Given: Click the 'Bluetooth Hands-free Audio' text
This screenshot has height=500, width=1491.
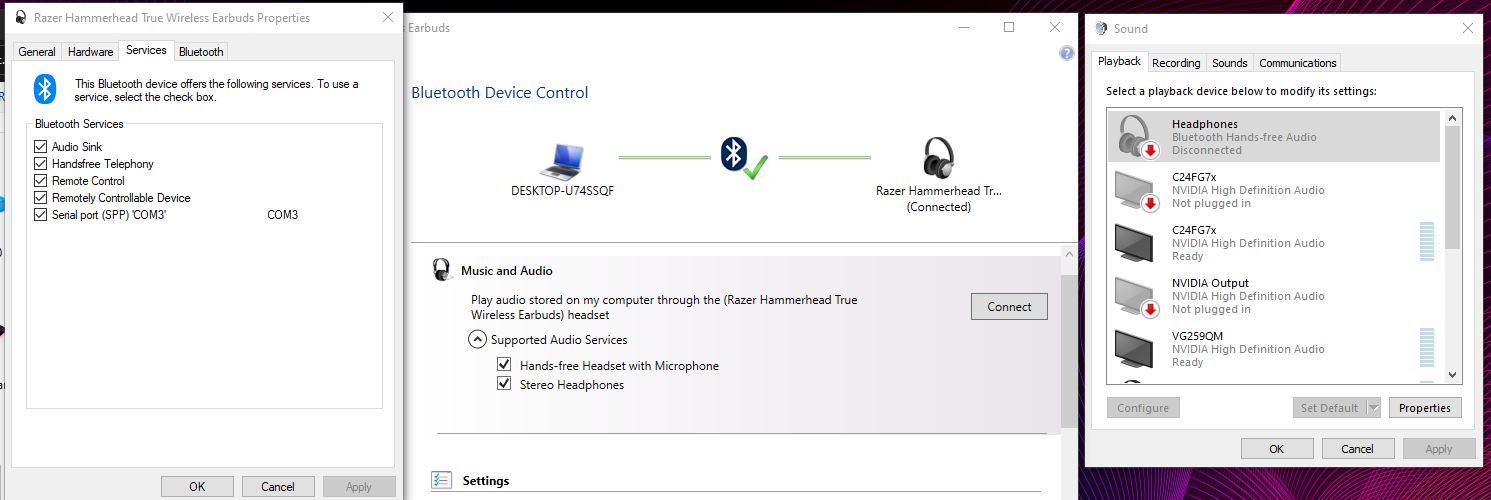Looking at the screenshot, I should click(x=1244, y=137).
